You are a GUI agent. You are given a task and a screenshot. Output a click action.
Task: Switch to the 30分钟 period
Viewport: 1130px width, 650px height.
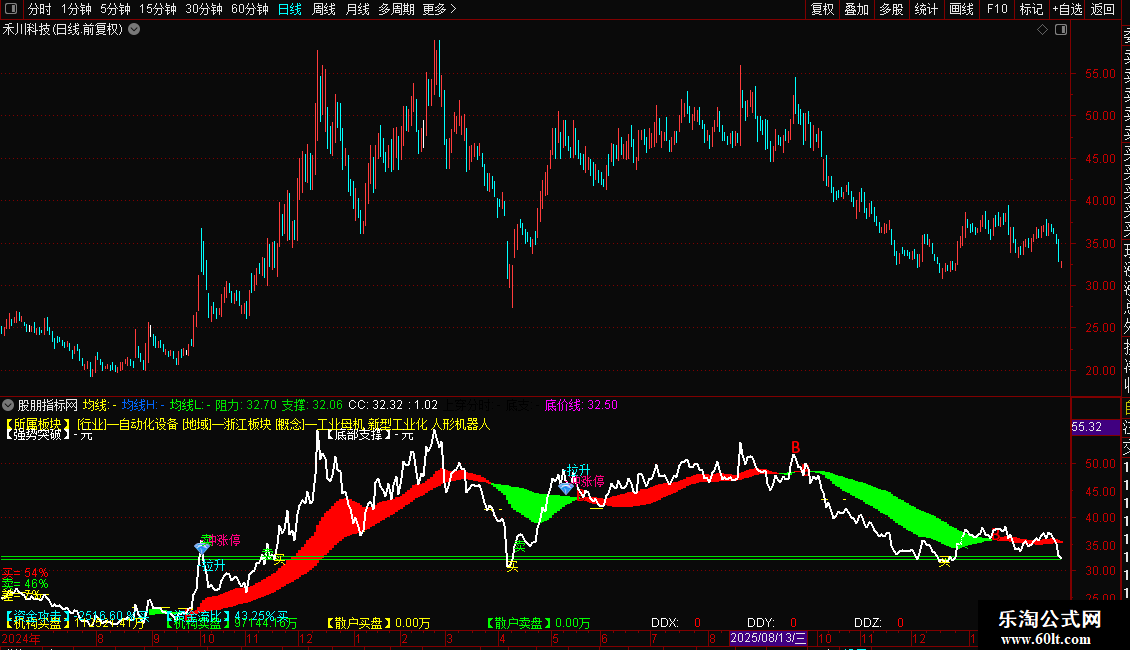204,9
